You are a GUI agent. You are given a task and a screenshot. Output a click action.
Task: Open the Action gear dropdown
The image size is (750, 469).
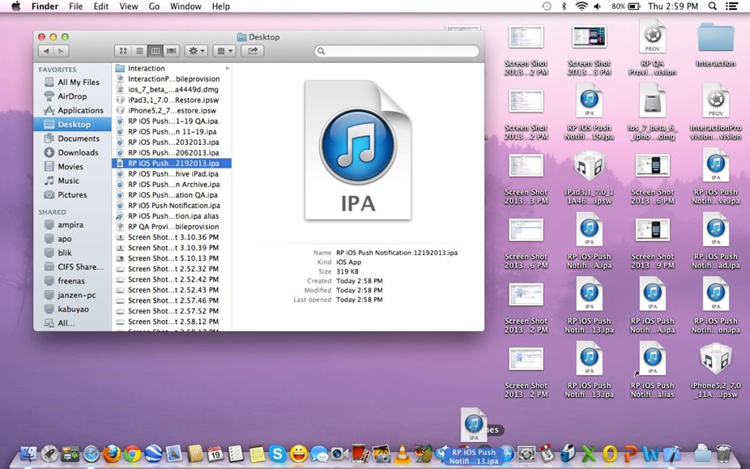pyautogui.click(x=196, y=50)
